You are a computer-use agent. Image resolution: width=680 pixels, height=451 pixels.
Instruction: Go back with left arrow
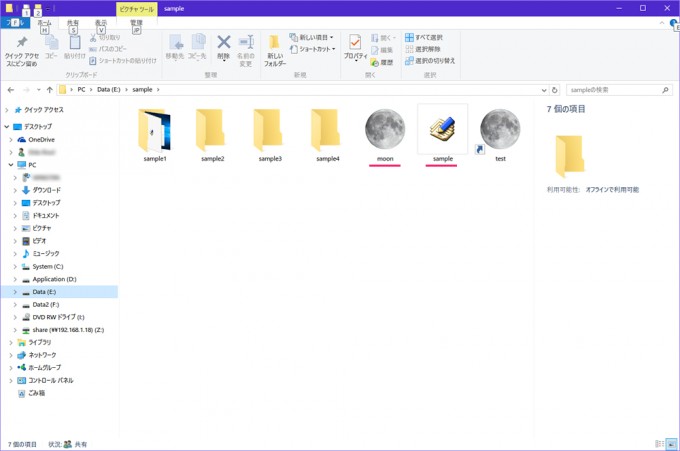click(11, 90)
